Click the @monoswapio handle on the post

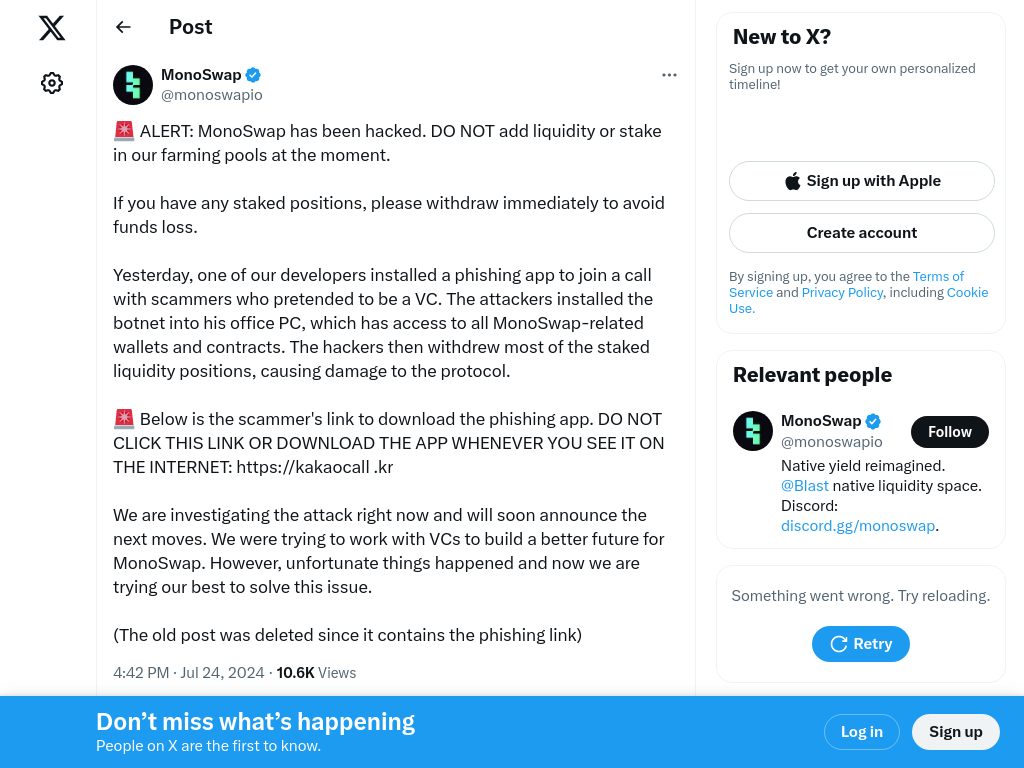click(x=212, y=95)
